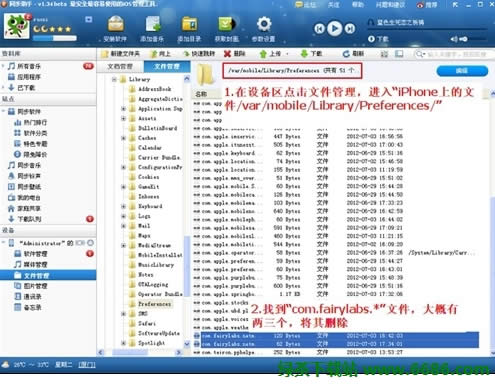The width and height of the screenshot is (495, 385).
Task: Expand the MediaStream folder node
Action: [x=124, y=246]
